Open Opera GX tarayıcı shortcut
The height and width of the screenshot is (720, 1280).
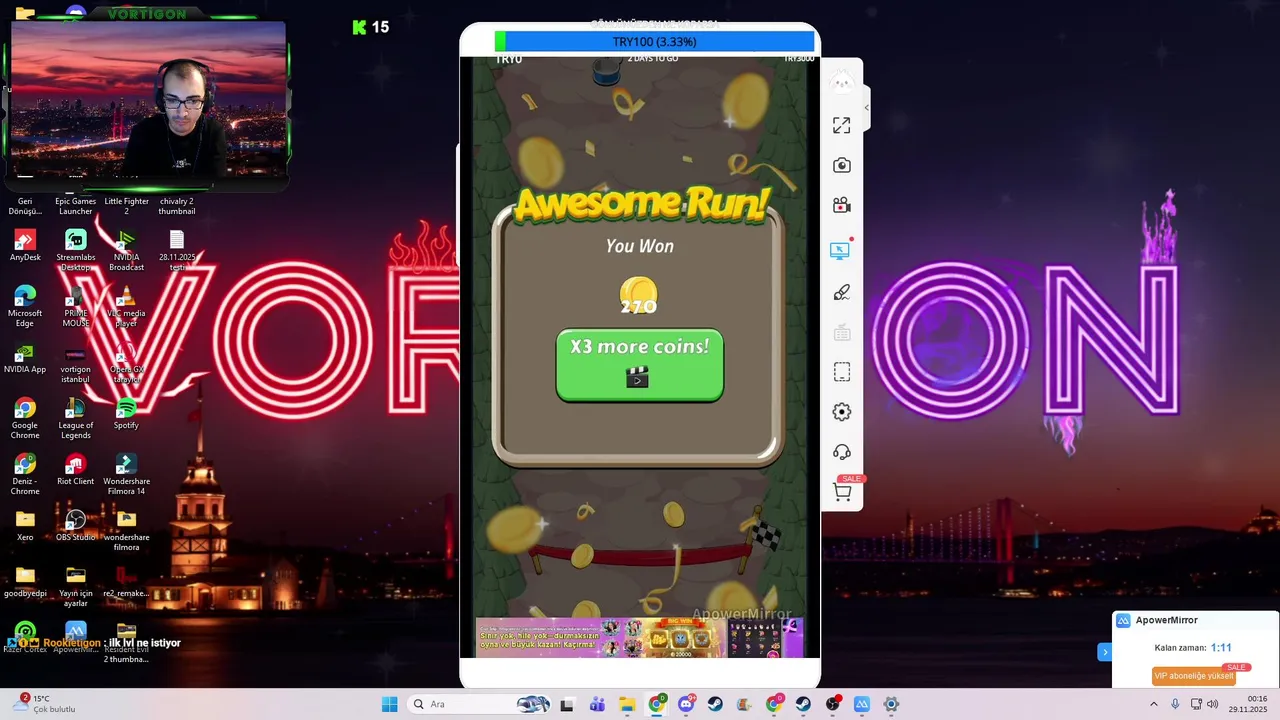126,362
